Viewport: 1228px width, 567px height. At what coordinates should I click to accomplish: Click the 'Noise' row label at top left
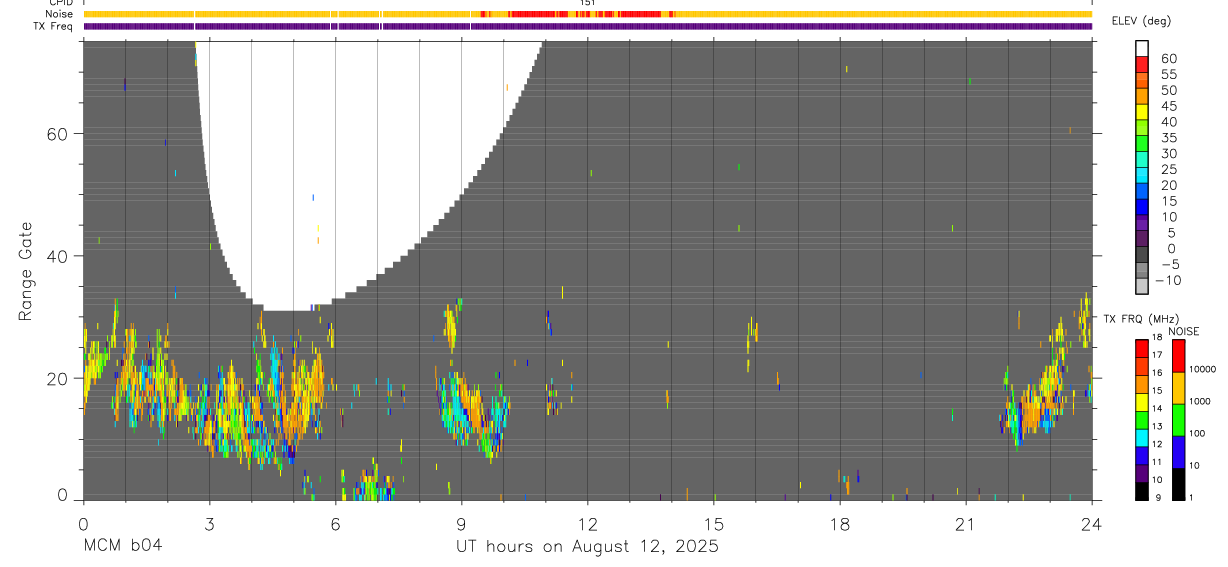(x=60, y=14)
